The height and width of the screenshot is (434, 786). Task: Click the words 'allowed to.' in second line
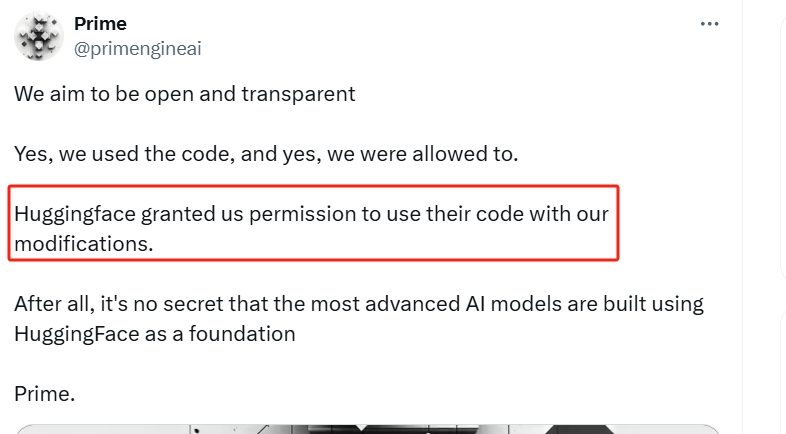(465, 154)
